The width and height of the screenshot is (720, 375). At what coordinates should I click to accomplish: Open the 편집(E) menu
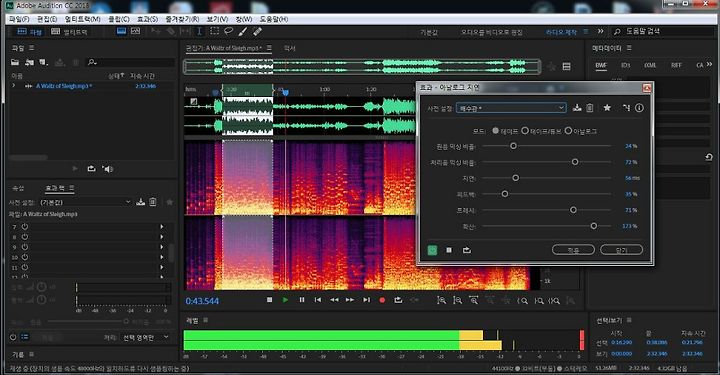coord(47,19)
